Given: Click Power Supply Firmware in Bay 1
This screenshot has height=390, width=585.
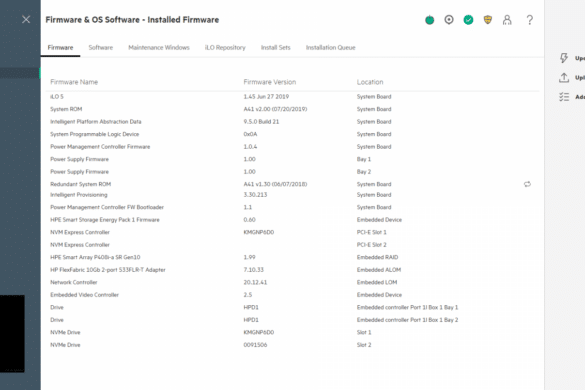Looking at the screenshot, I should pos(79,159).
